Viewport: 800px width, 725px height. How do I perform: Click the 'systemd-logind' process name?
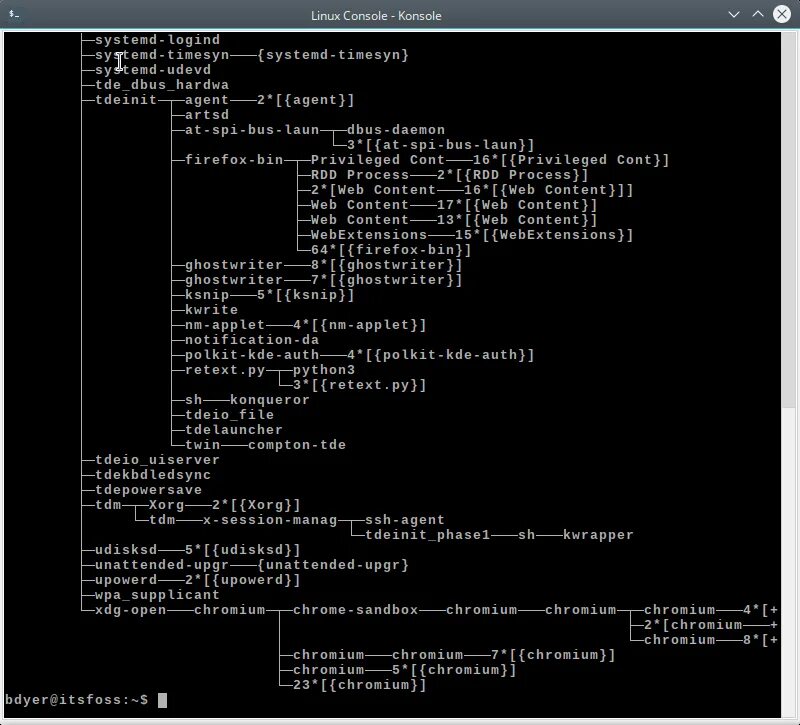pyautogui.click(x=158, y=40)
